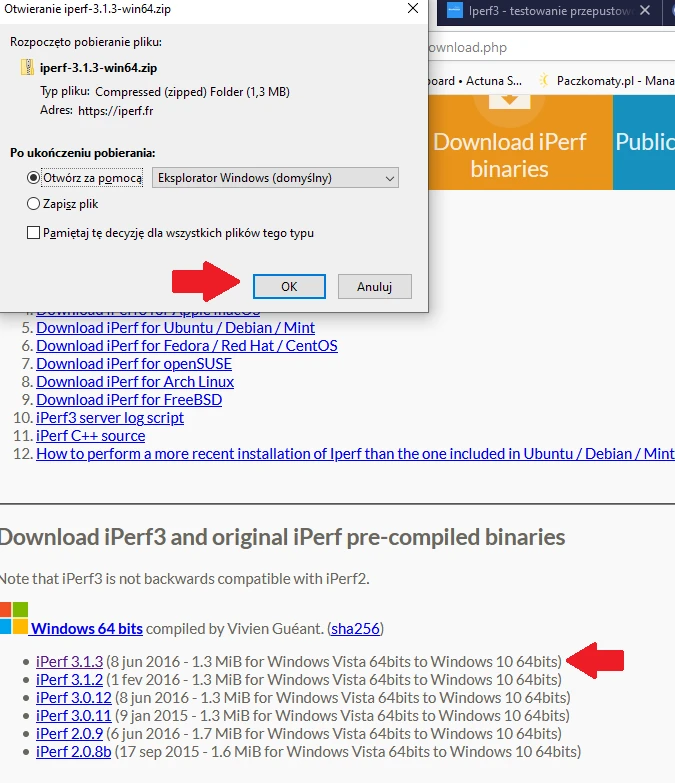The image size is (675, 783).
Task: Download iPerf 3.1.3 for Windows 64bits
Action: click(69, 662)
